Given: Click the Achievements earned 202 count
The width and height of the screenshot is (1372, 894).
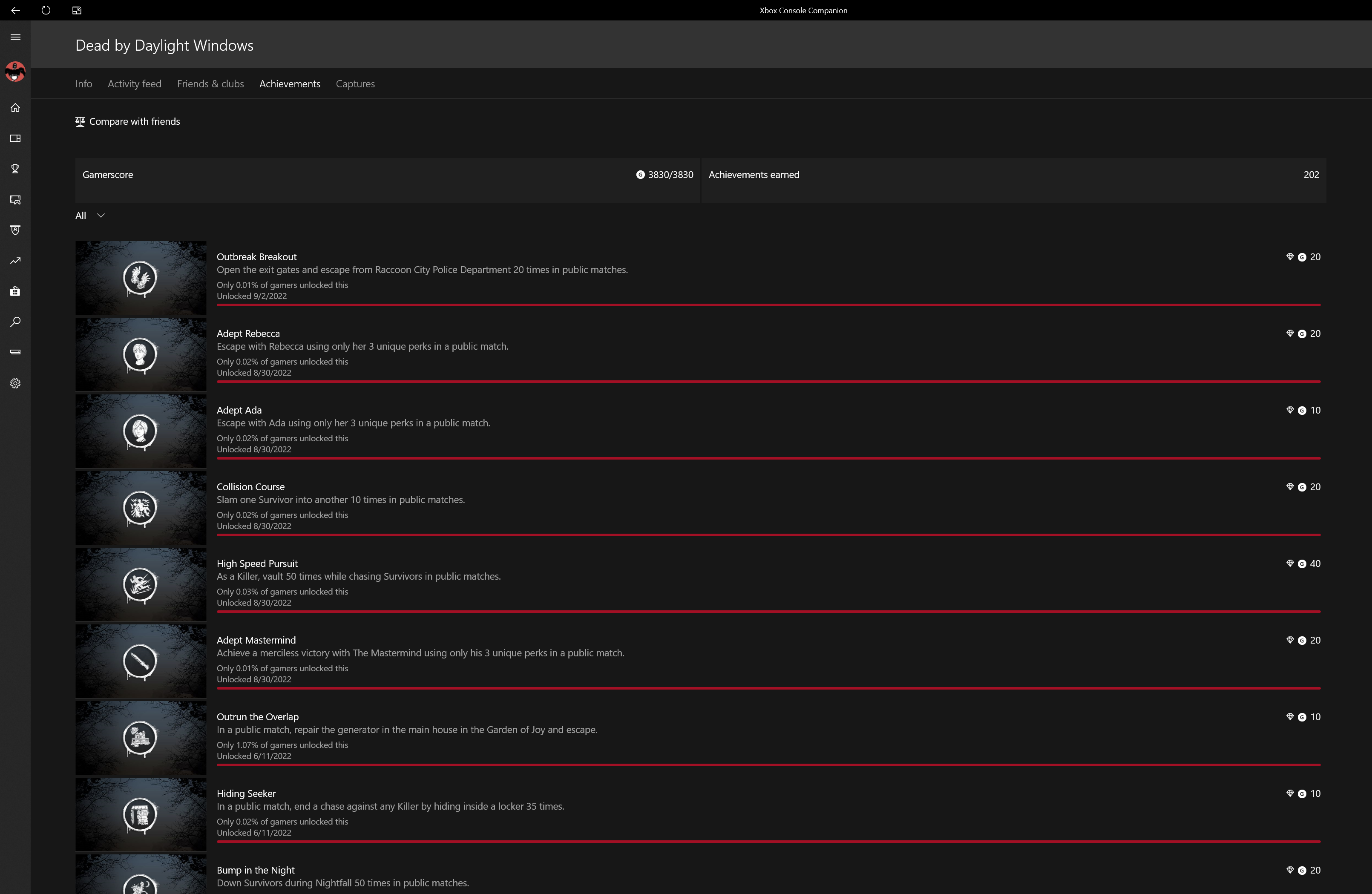Looking at the screenshot, I should point(1312,175).
